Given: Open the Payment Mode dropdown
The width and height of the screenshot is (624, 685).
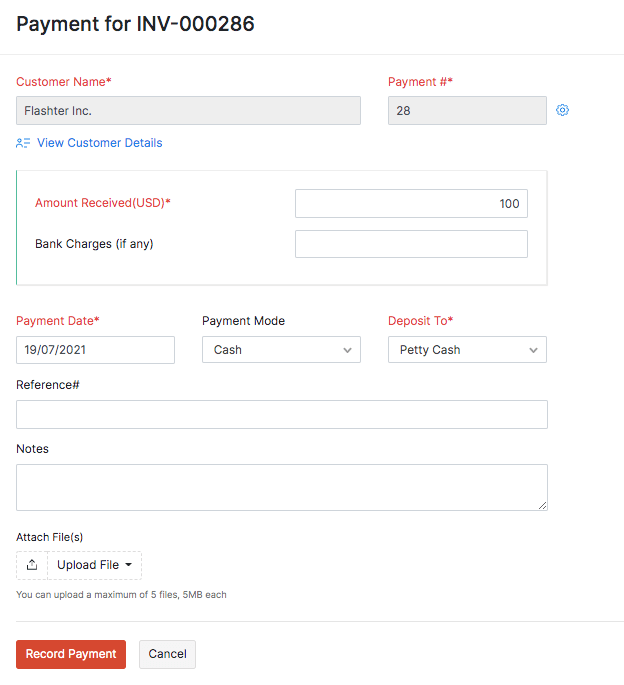Looking at the screenshot, I should click(x=281, y=350).
